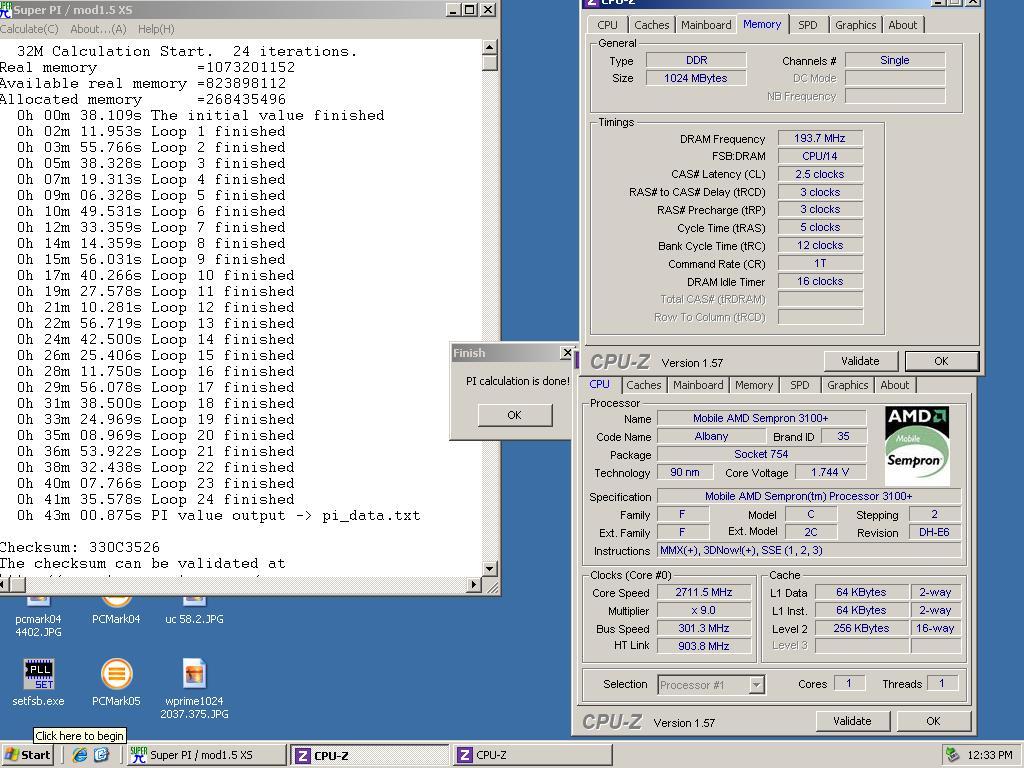Switch to Caches tab in upper CPU-Z window

point(652,25)
